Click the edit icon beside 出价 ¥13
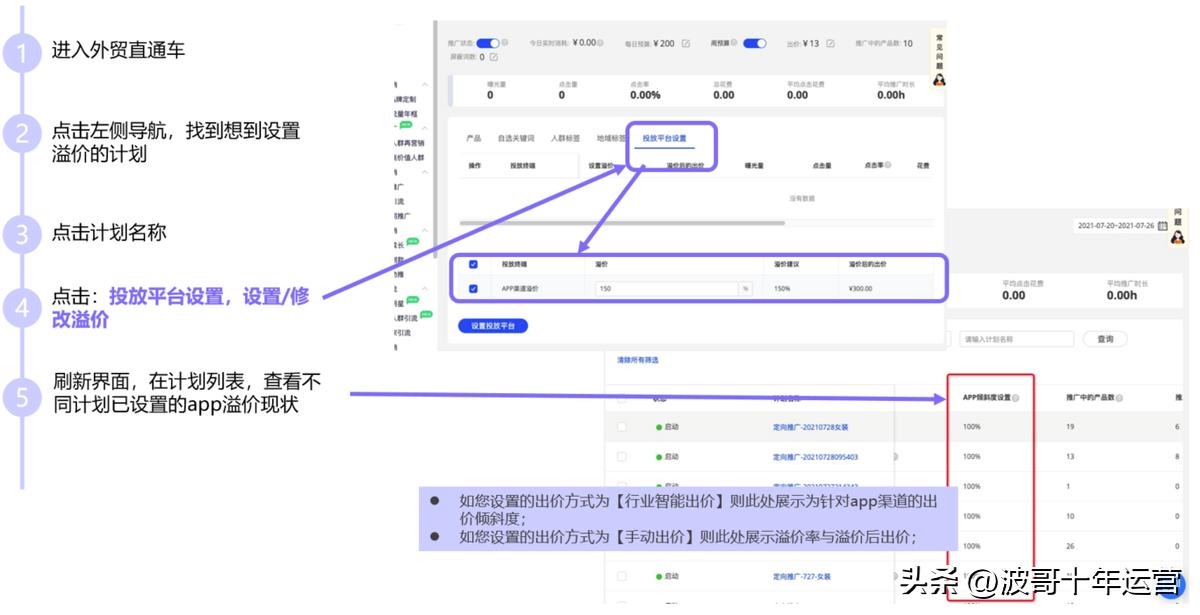Viewport: 1200px width, 615px height. (831, 43)
